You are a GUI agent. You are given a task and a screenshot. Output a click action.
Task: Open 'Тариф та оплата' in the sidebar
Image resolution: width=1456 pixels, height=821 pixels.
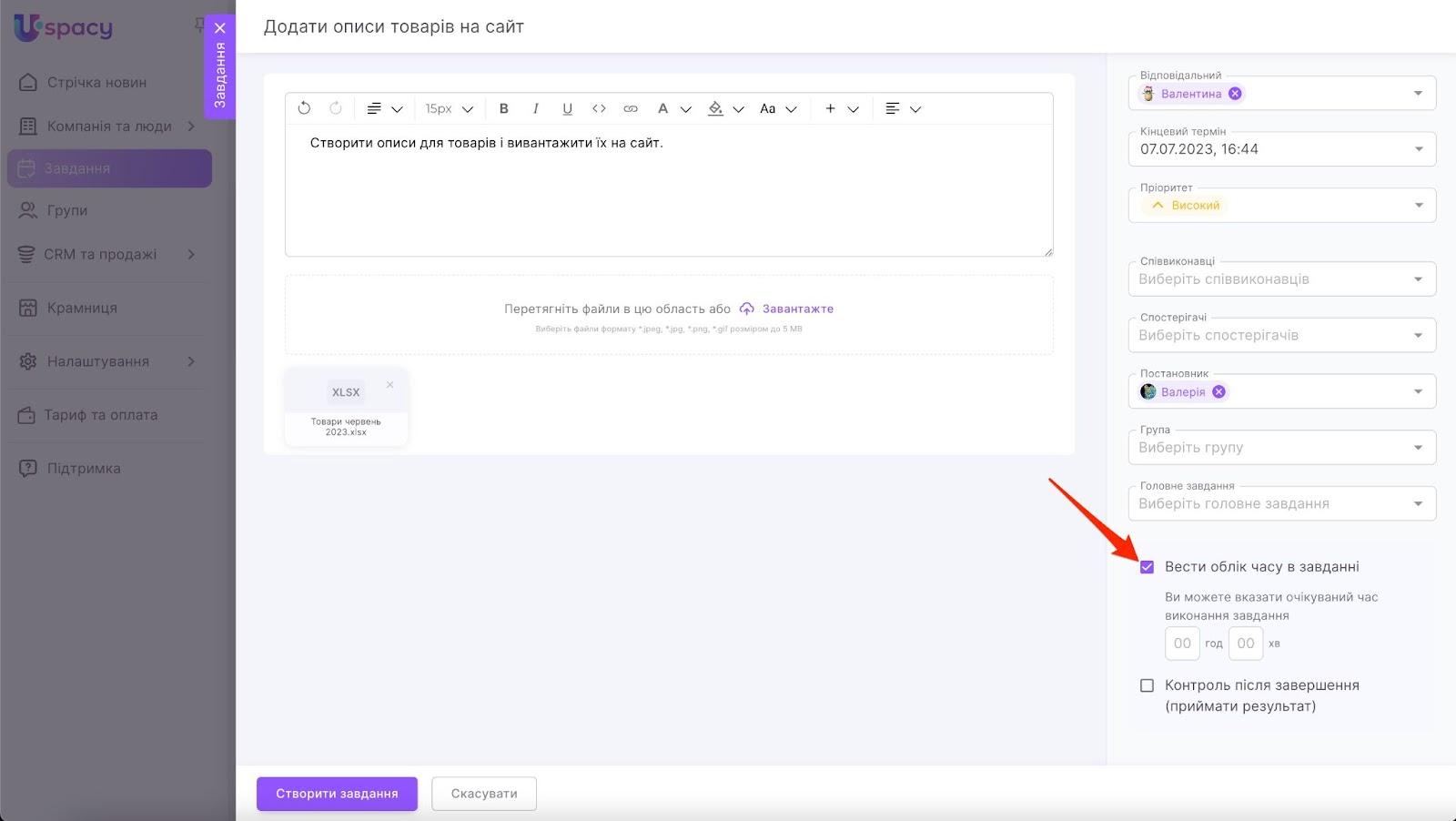coord(109,415)
